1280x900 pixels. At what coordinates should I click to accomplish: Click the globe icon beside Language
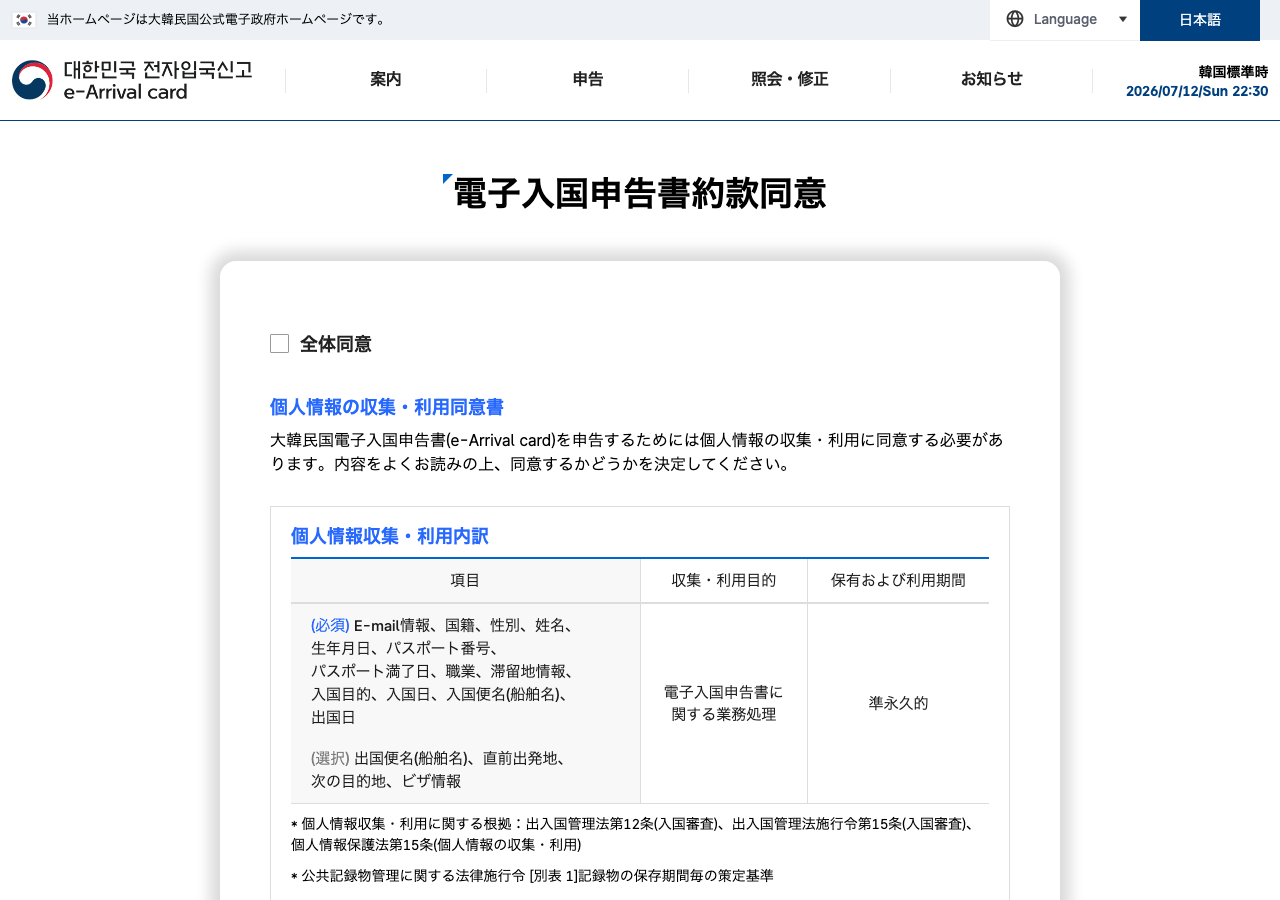(1015, 19)
